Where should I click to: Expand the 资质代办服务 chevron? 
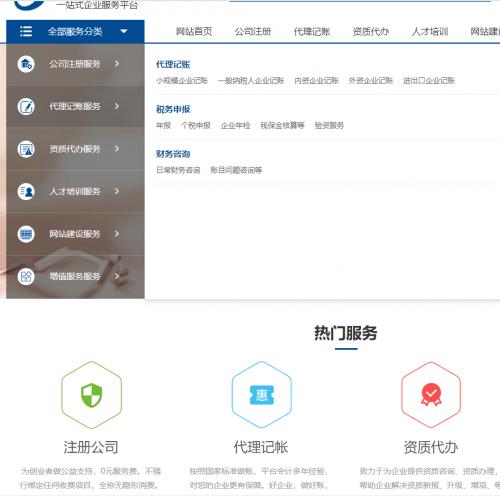[x=117, y=149]
